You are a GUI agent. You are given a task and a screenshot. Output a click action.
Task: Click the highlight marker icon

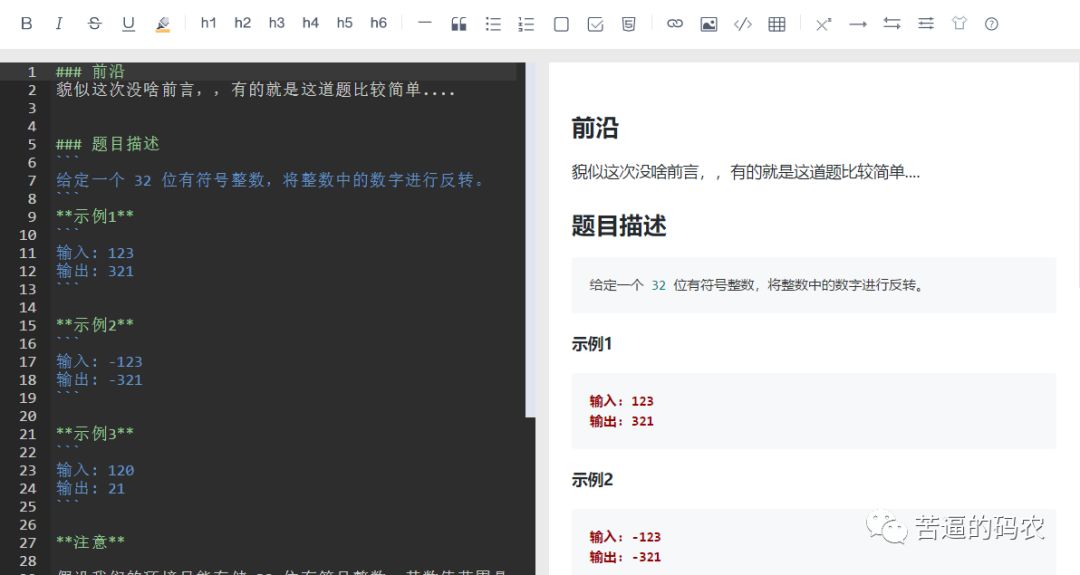pos(163,24)
